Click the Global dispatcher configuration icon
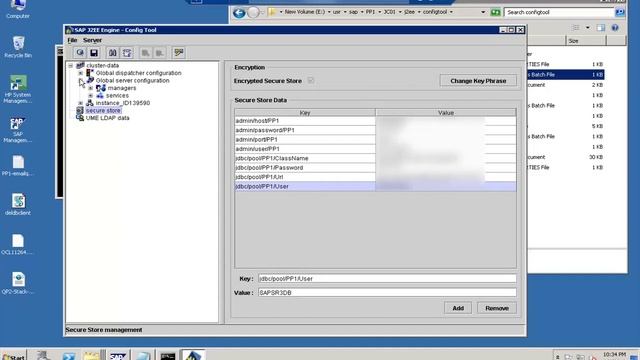Viewport: 640px width, 360px height. click(90, 73)
